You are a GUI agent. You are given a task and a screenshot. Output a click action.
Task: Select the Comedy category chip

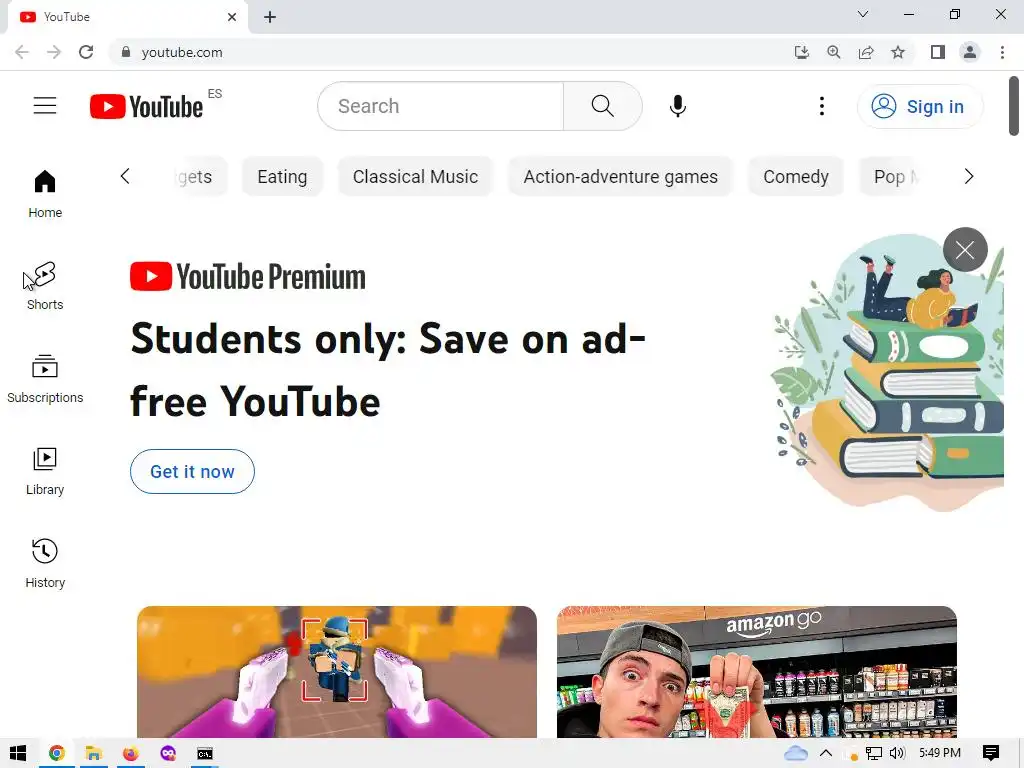tap(795, 176)
